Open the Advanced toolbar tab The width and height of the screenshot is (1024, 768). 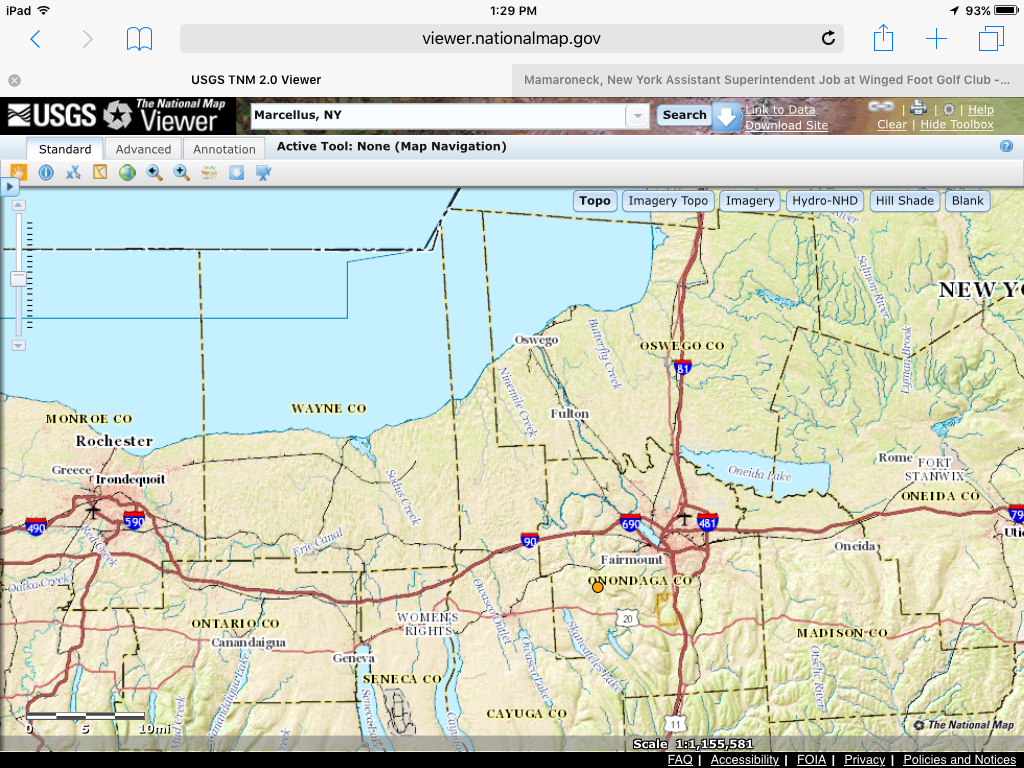pos(143,149)
